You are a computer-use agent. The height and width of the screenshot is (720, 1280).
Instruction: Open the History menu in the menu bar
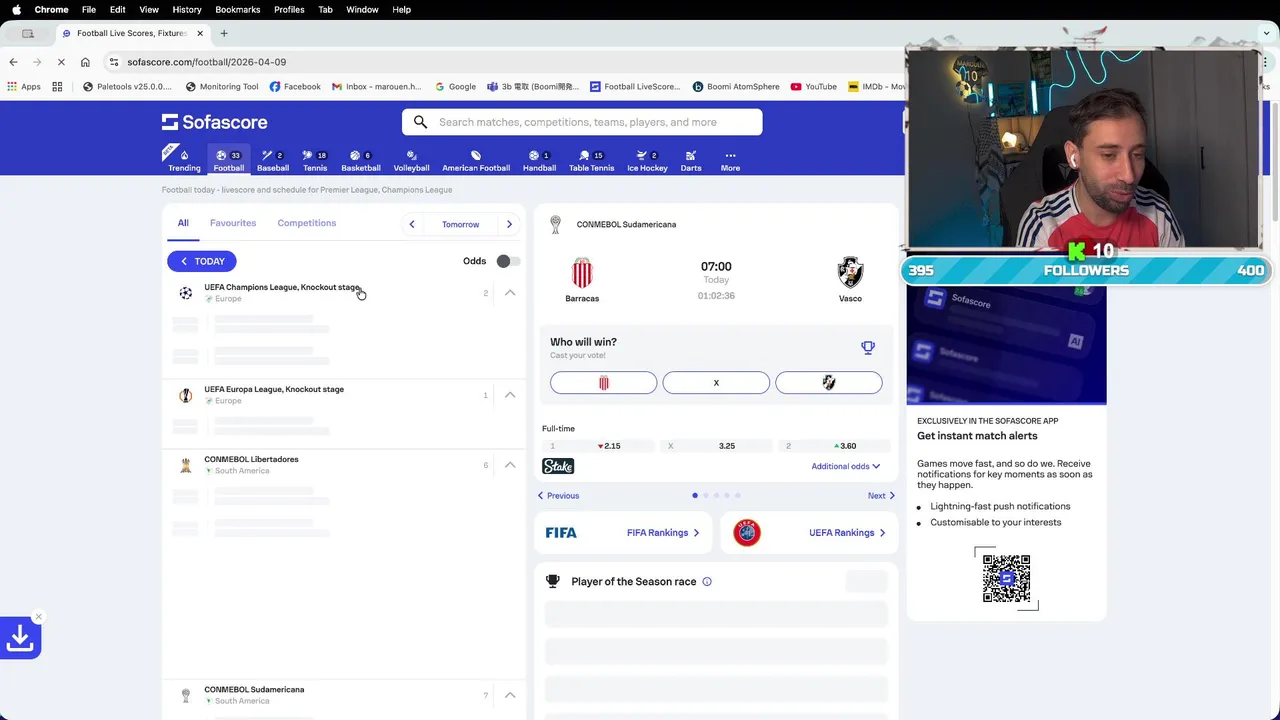[187, 9]
